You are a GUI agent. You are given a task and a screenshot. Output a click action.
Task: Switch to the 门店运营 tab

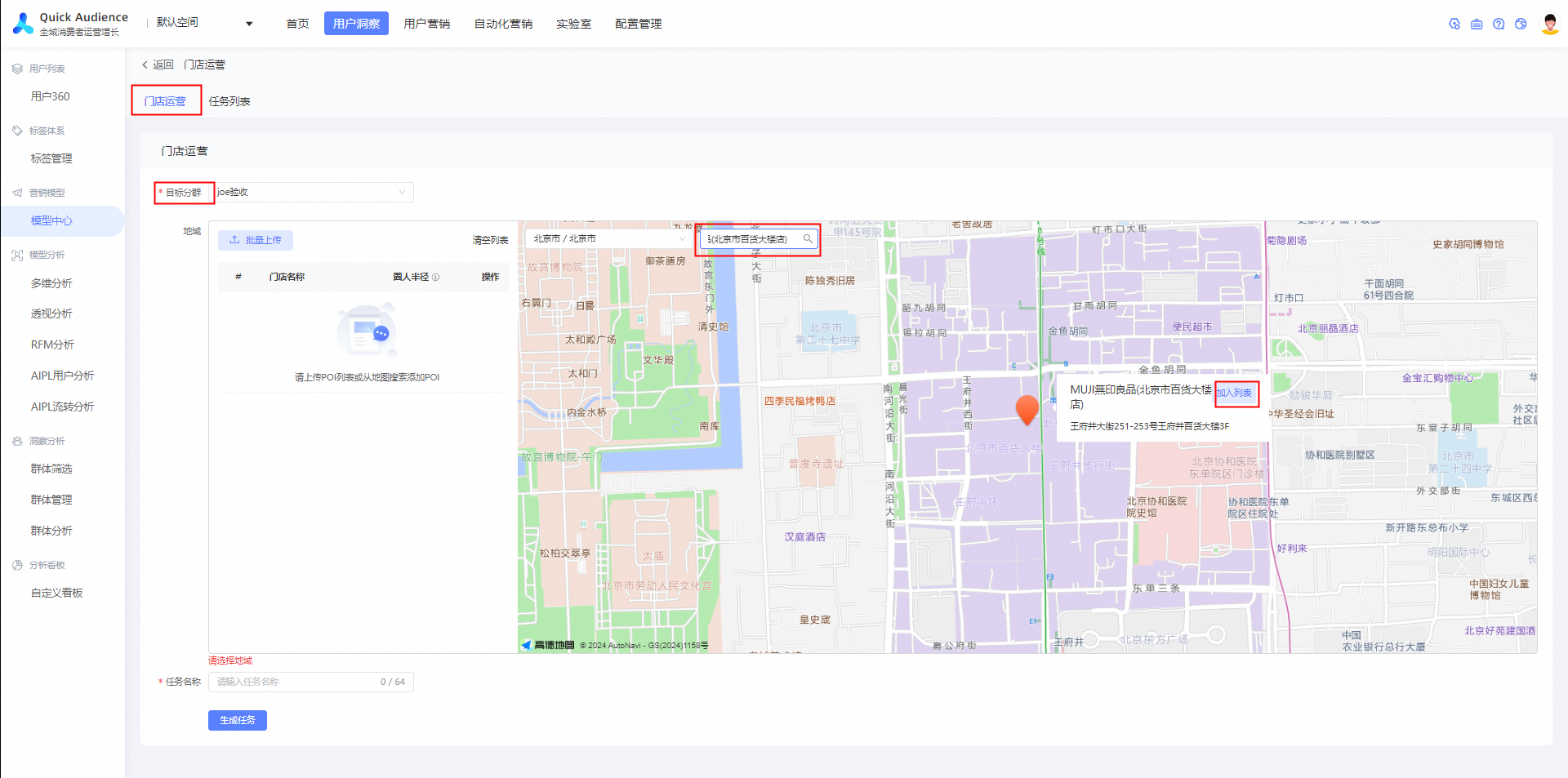[x=166, y=101]
